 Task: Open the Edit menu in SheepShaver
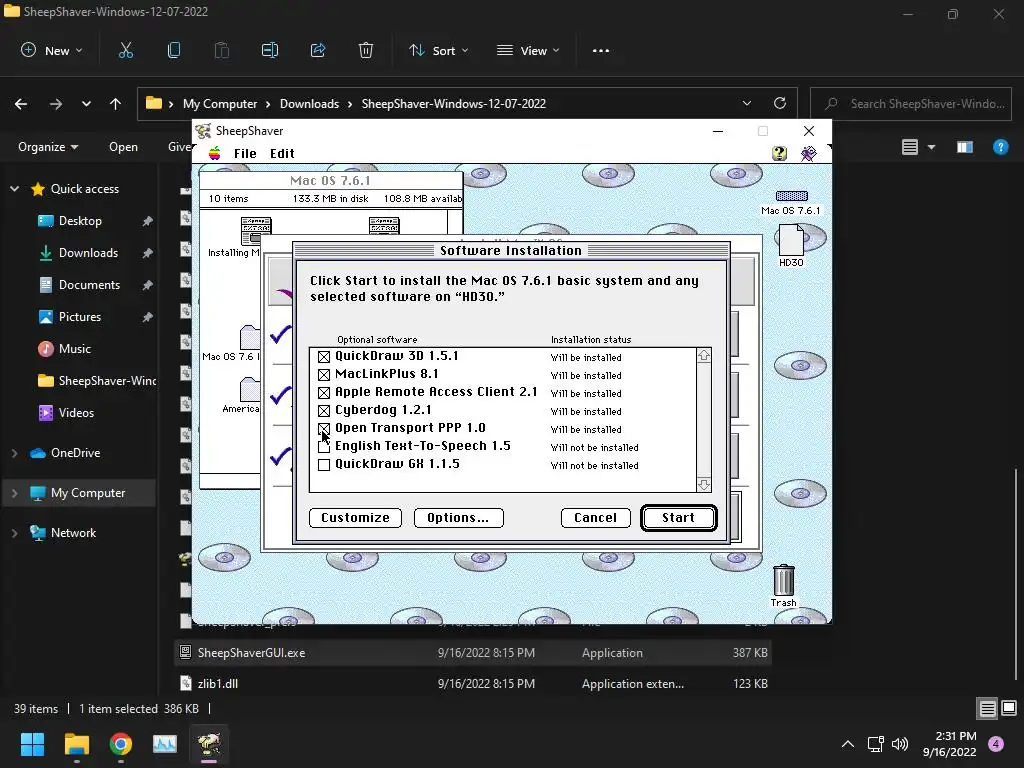tap(282, 153)
